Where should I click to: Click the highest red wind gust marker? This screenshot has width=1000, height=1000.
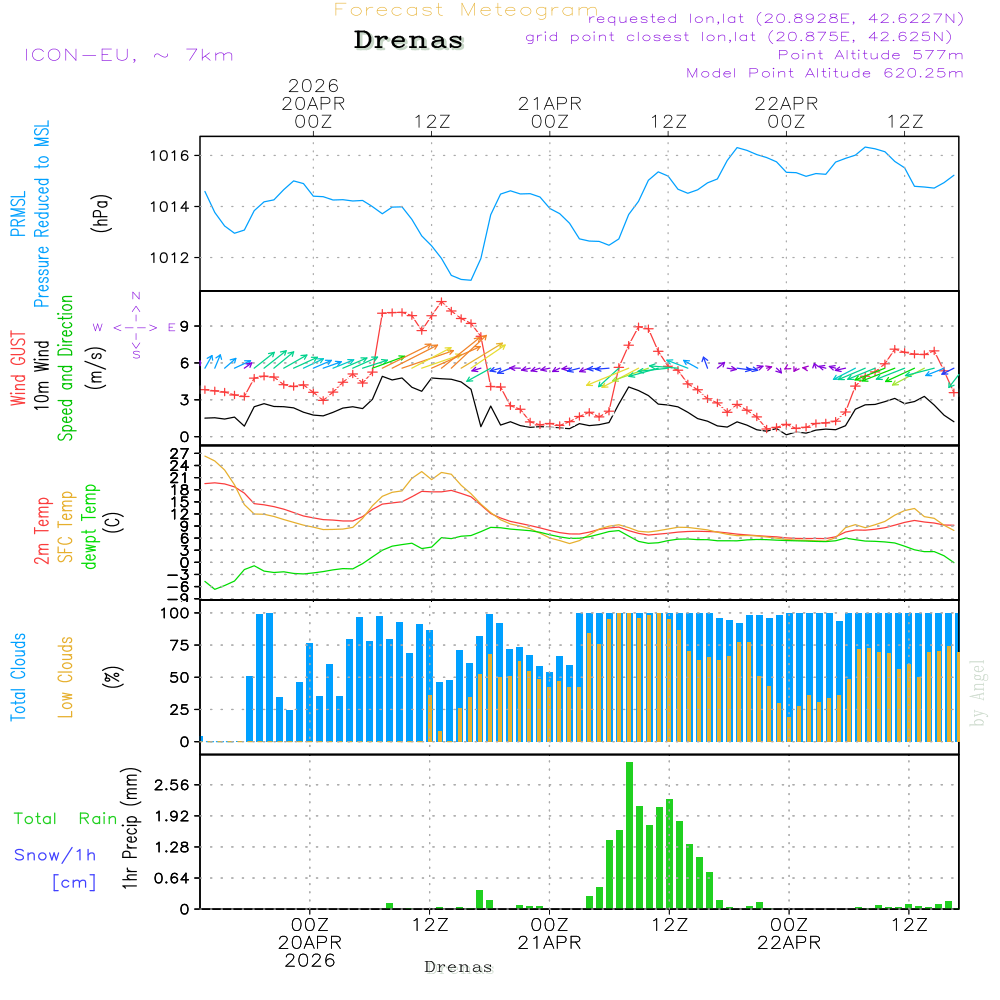pos(441,301)
